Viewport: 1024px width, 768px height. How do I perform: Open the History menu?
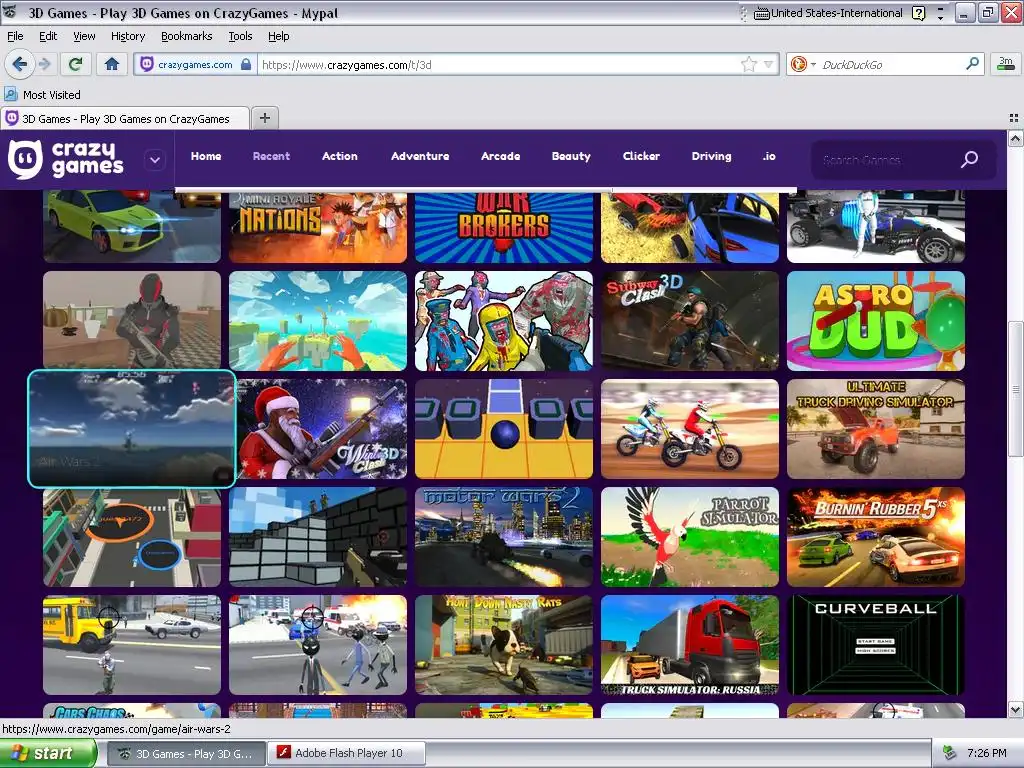pos(127,36)
